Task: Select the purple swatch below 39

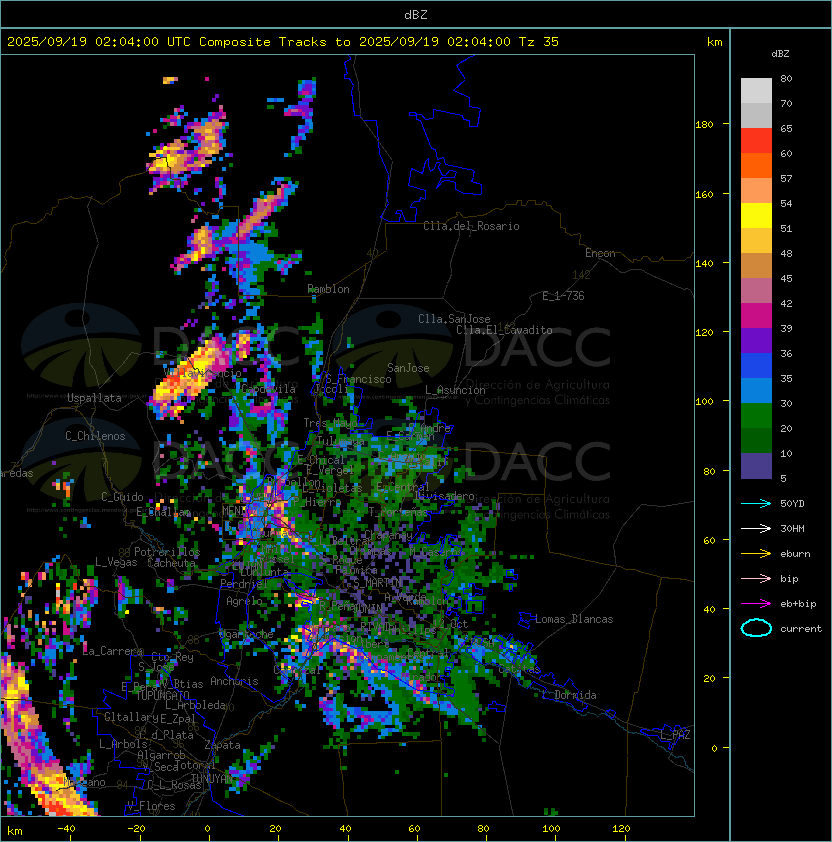Action: coord(756,340)
